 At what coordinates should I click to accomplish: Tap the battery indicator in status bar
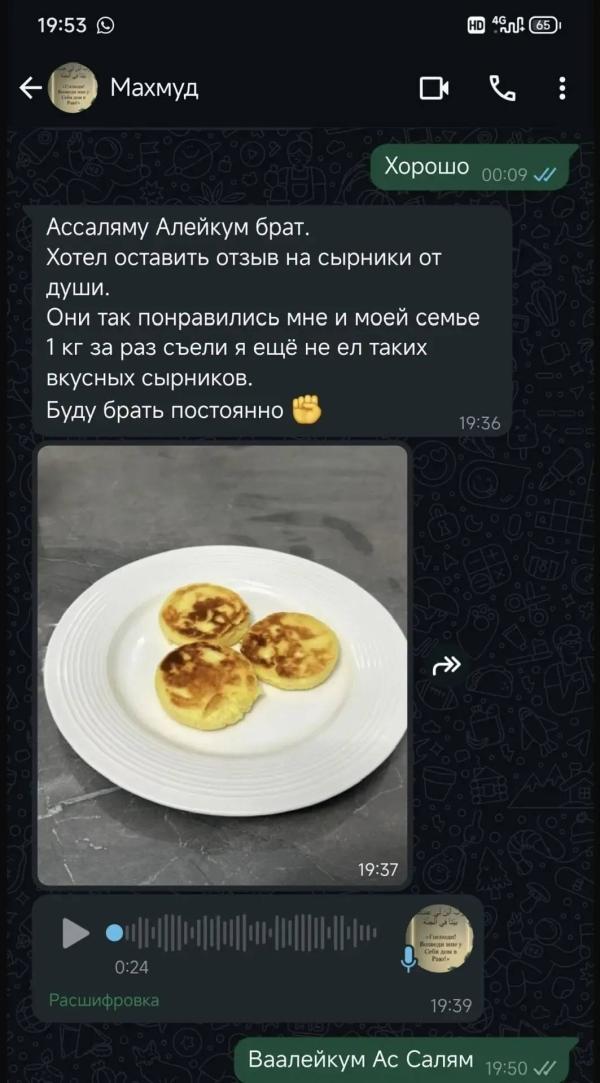click(x=545, y=26)
